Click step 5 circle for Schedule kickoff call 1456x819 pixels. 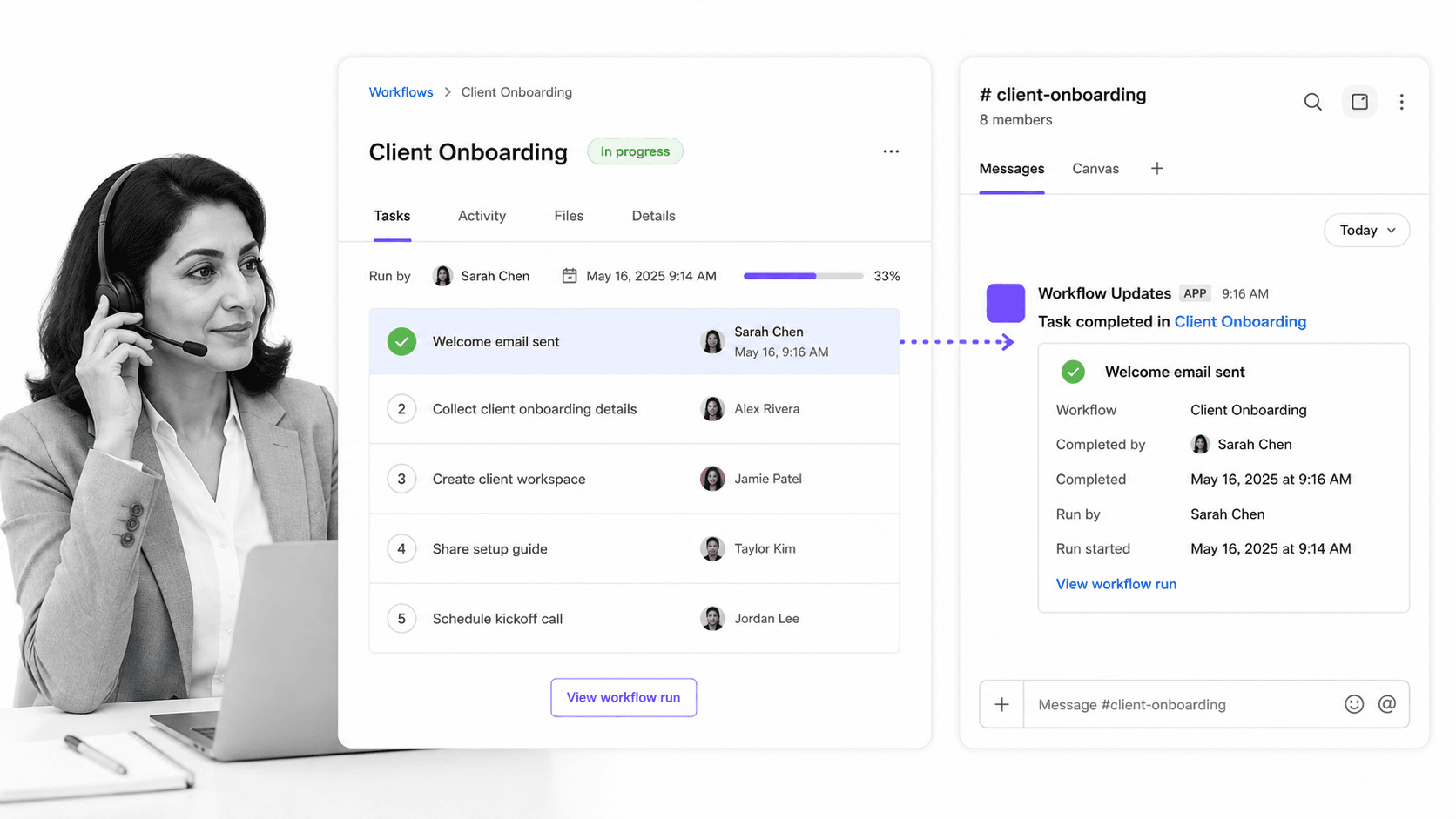[x=401, y=619]
